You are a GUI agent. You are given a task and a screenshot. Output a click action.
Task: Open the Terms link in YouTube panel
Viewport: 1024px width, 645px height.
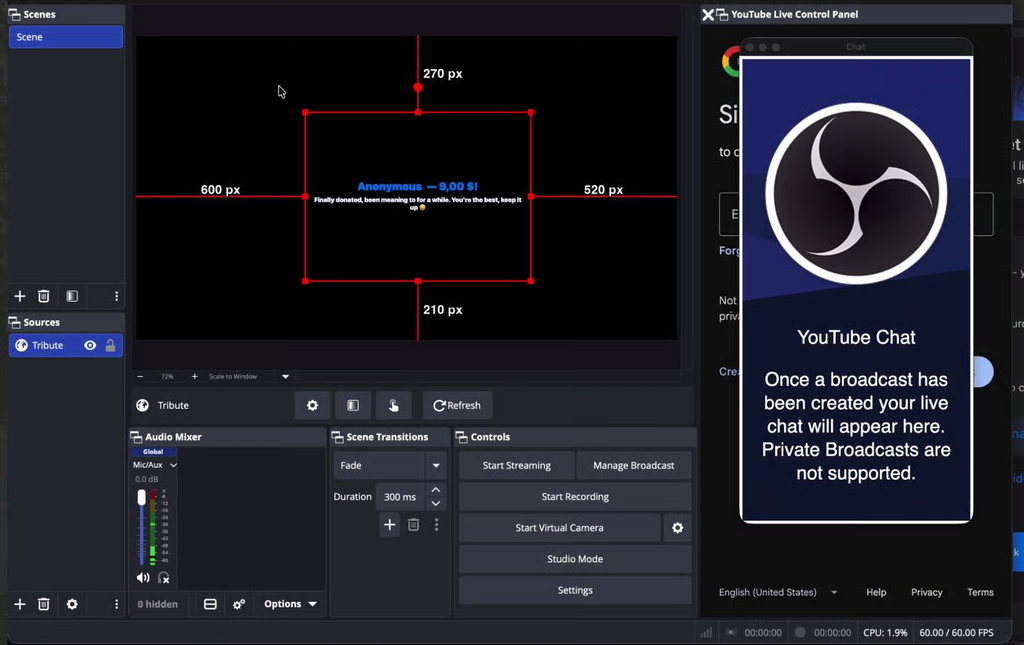[980, 592]
